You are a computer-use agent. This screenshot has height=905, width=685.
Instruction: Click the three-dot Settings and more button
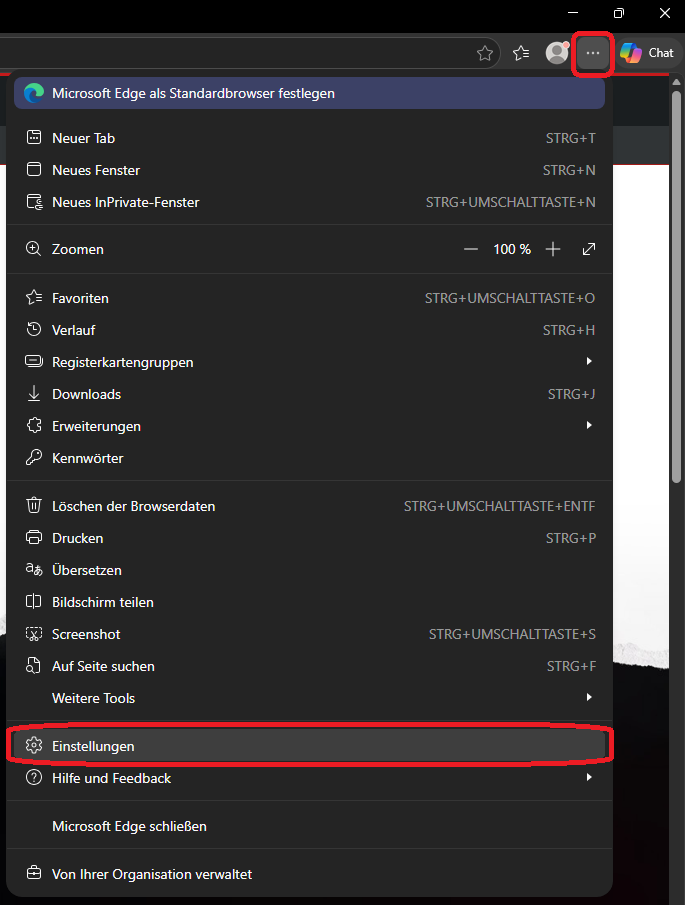tap(593, 53)
